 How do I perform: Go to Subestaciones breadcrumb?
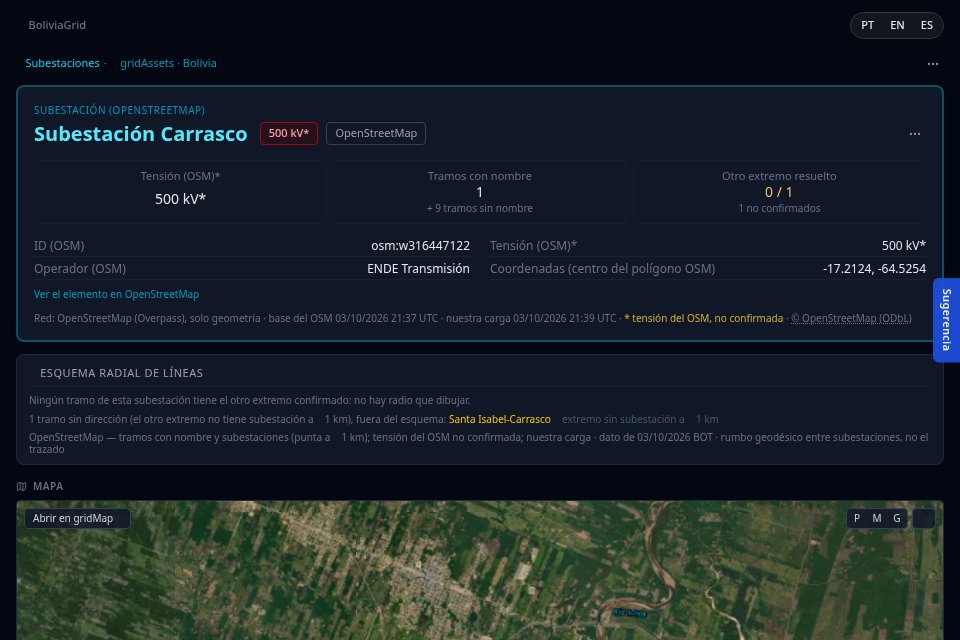(62, 63)
